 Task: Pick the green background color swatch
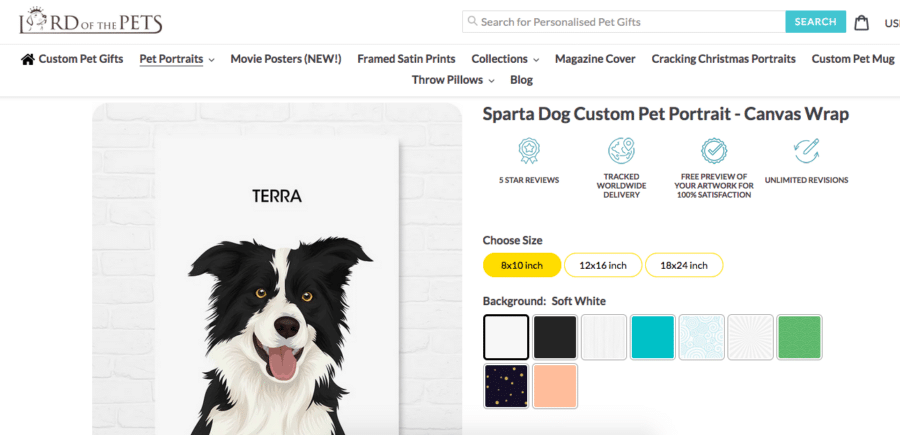[x=799, y=337]
